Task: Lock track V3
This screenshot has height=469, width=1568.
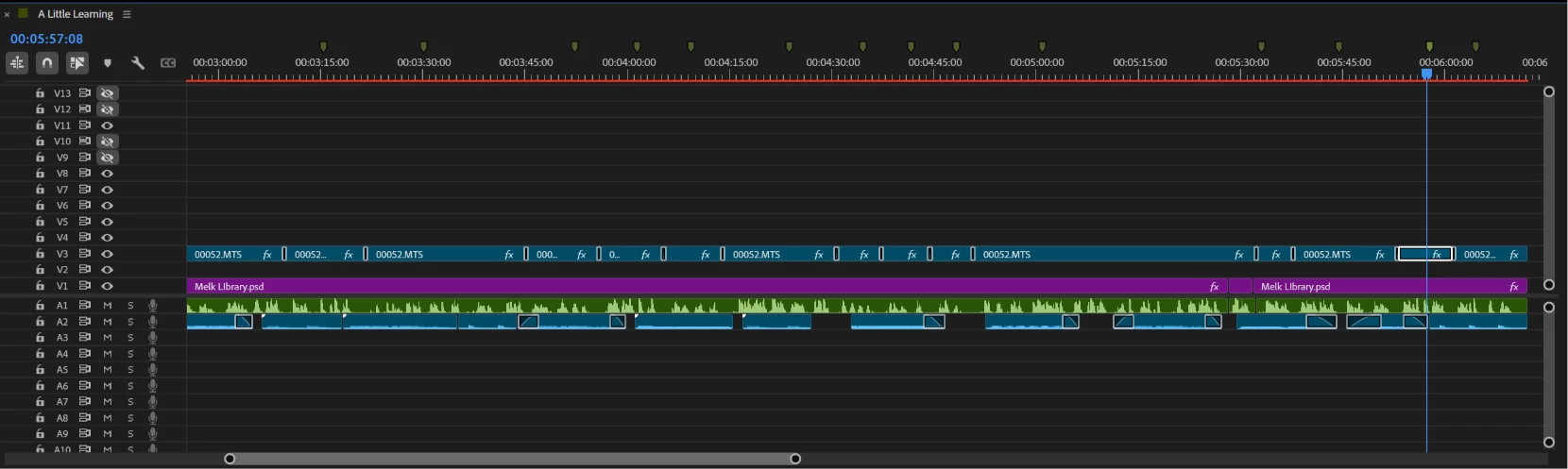Action: click(x=40, y=254)
